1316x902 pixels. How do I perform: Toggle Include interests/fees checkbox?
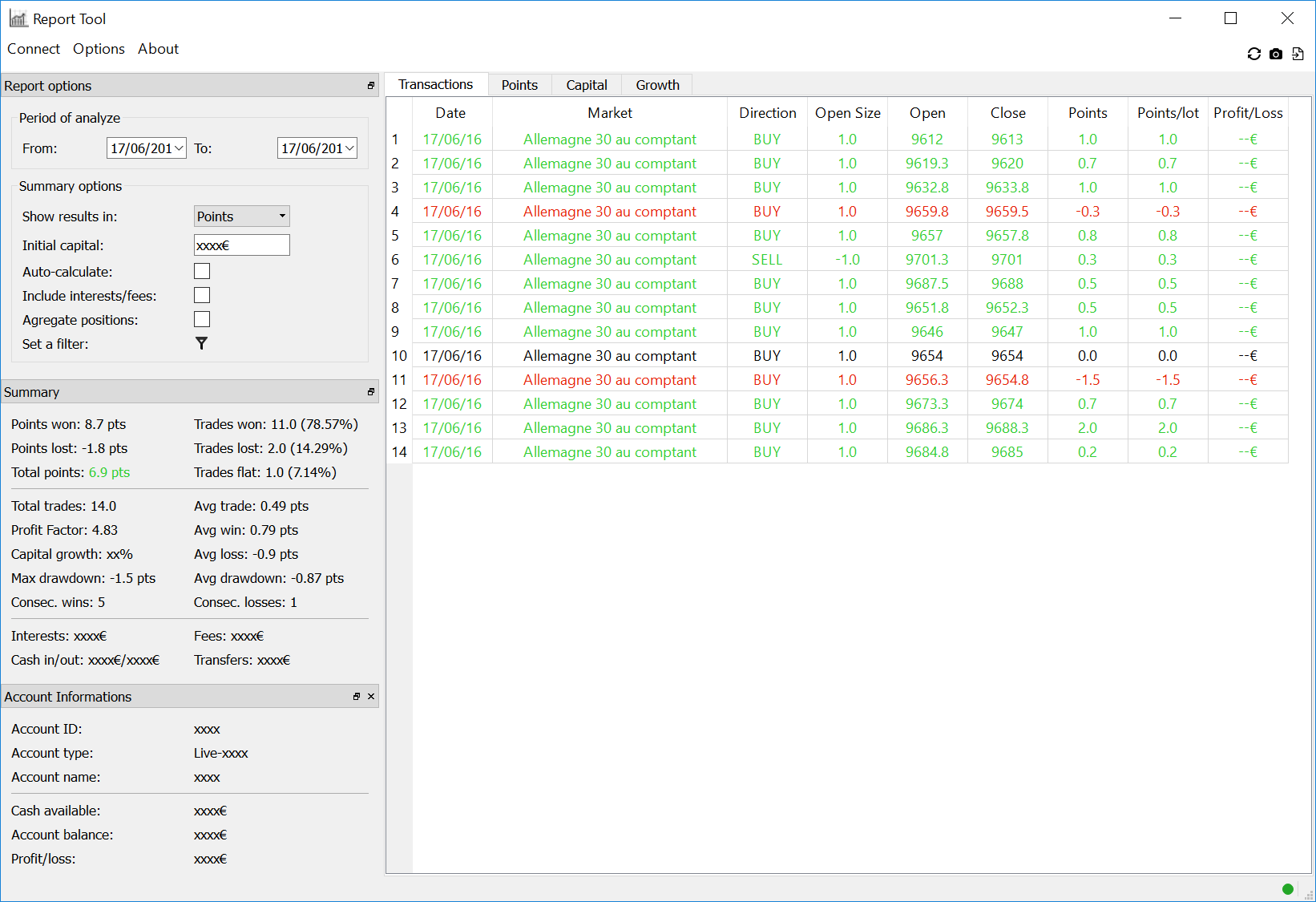(202, 296)
